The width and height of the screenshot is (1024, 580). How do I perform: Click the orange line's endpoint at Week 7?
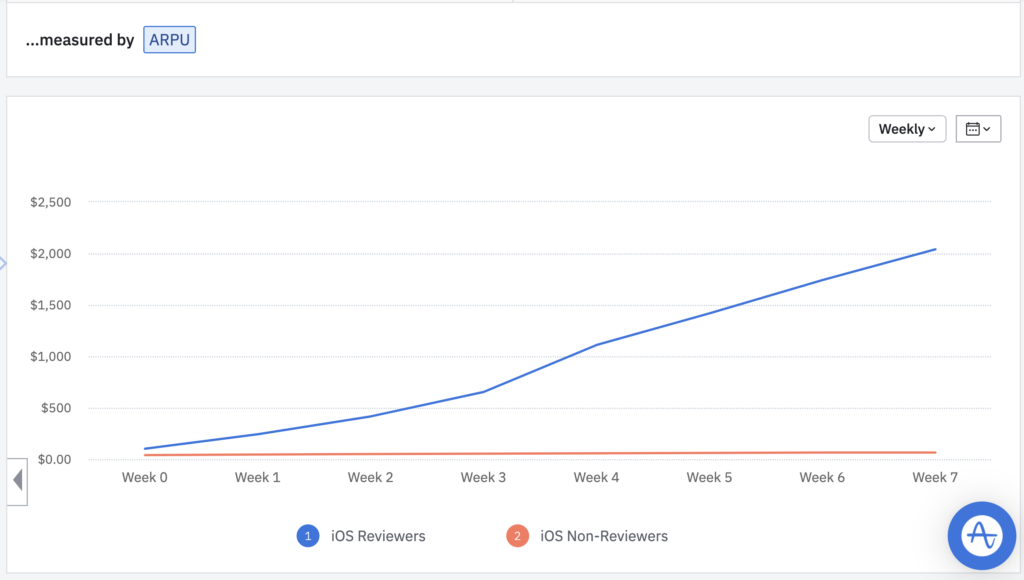click(935, 452)
